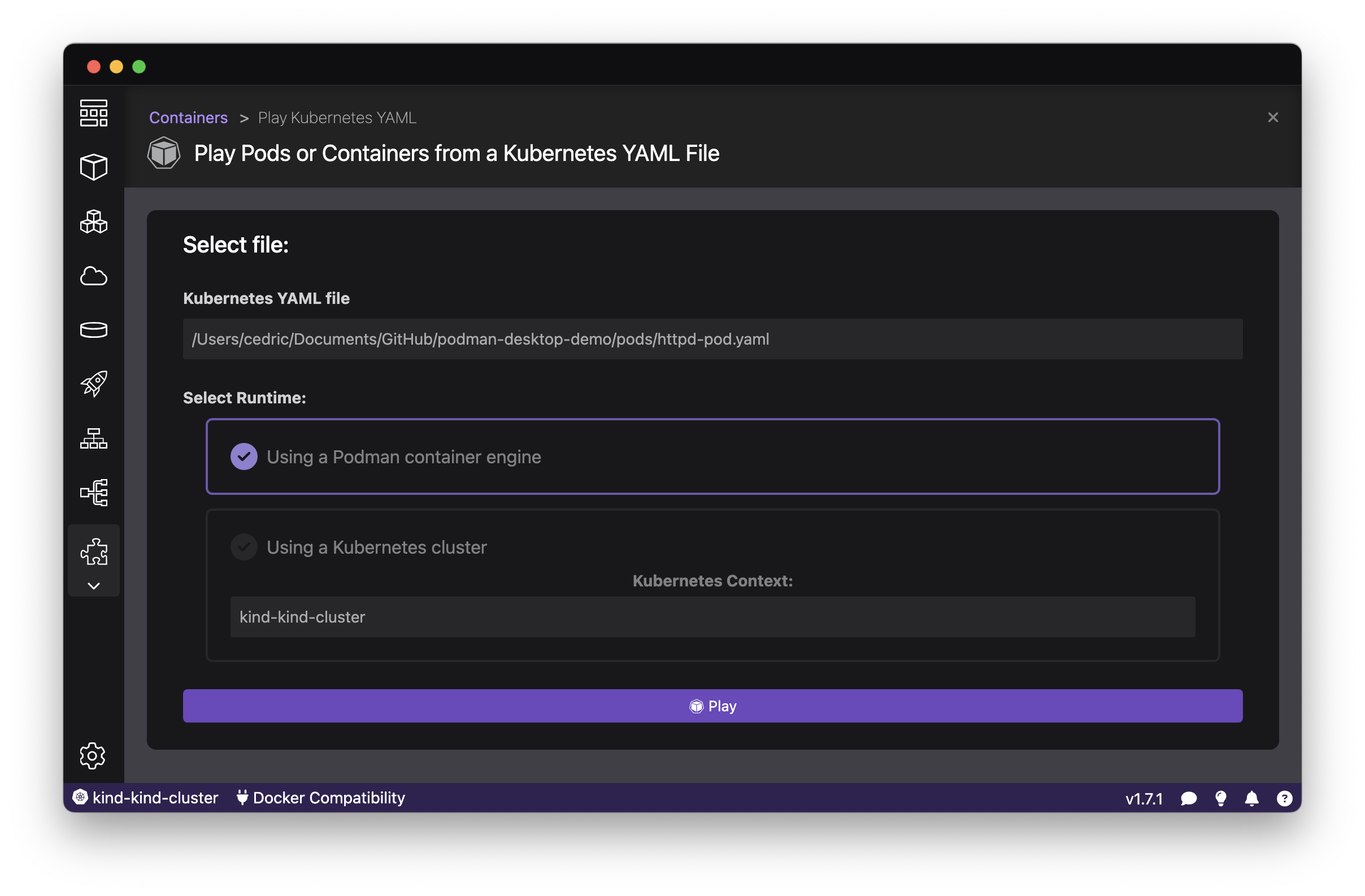Viewport: 1365px width, 896px height.
Task: Click the Kubernetes Context field showing kind-kind-cluster
Action: click(712, 617)
